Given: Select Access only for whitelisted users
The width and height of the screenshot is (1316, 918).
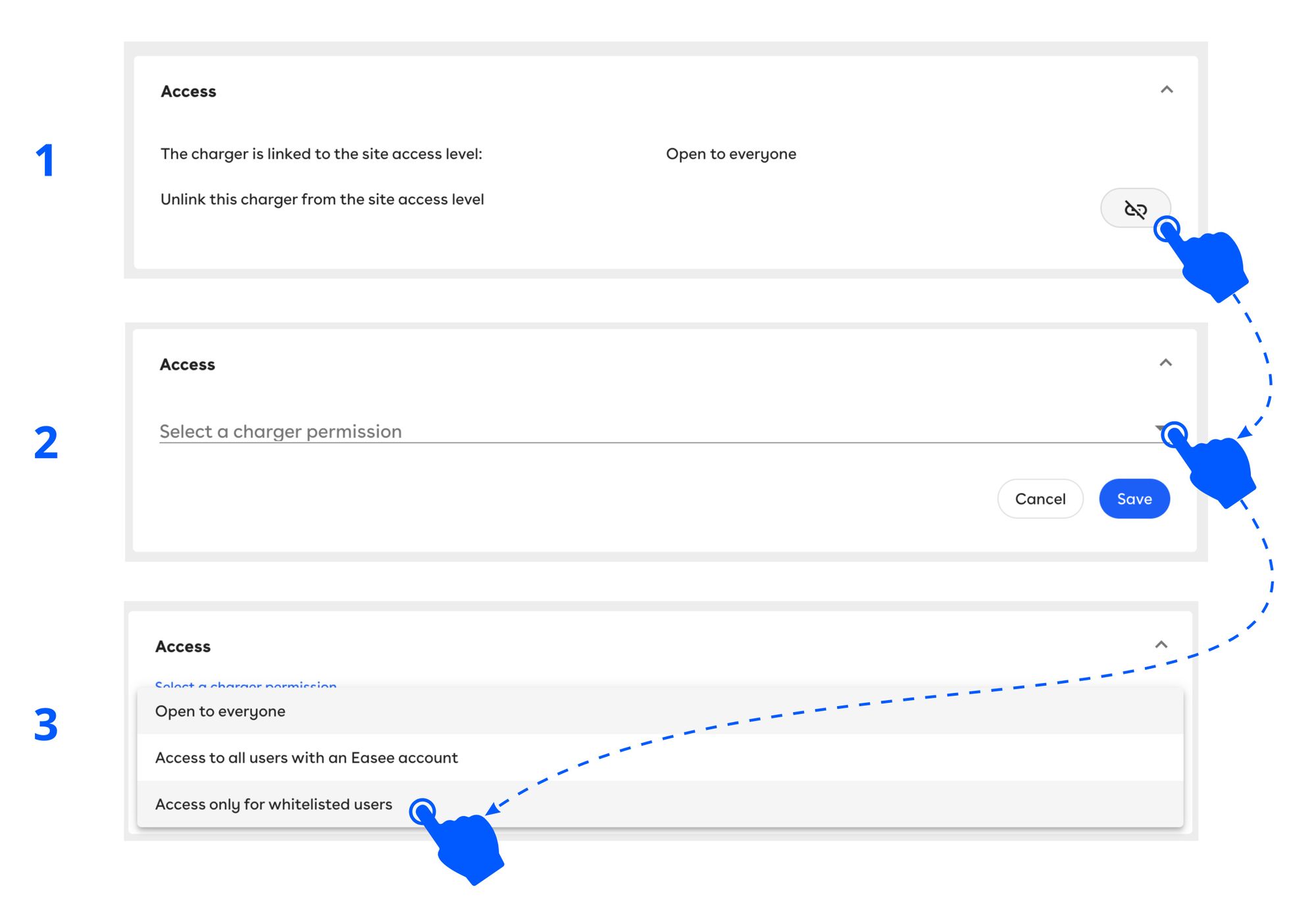Looking at the screenshot, I should pos(660,804).
